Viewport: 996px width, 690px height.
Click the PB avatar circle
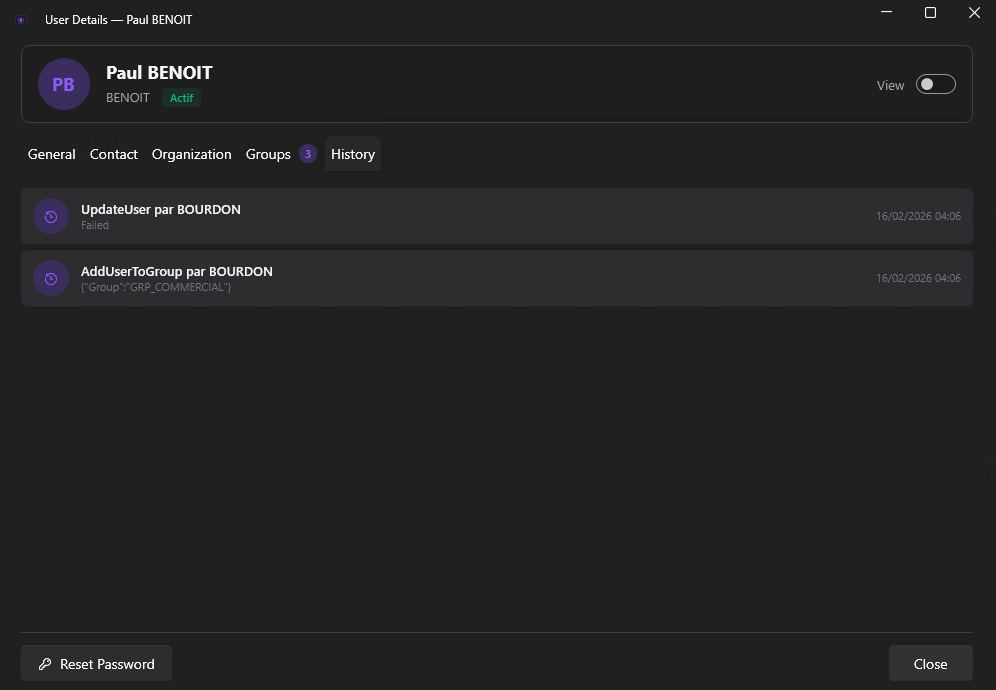pyautogui.click(x=63, y=84)
